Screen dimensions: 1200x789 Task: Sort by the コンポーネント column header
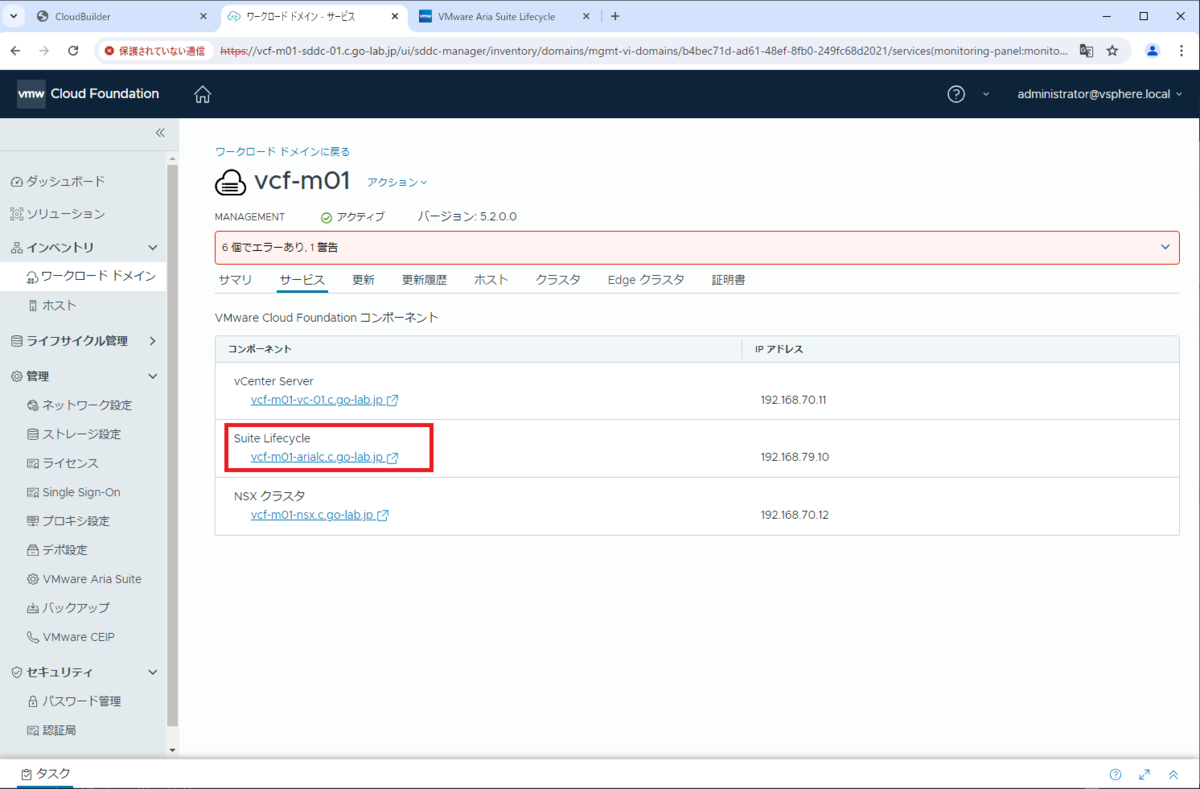(x=260, y=349)
